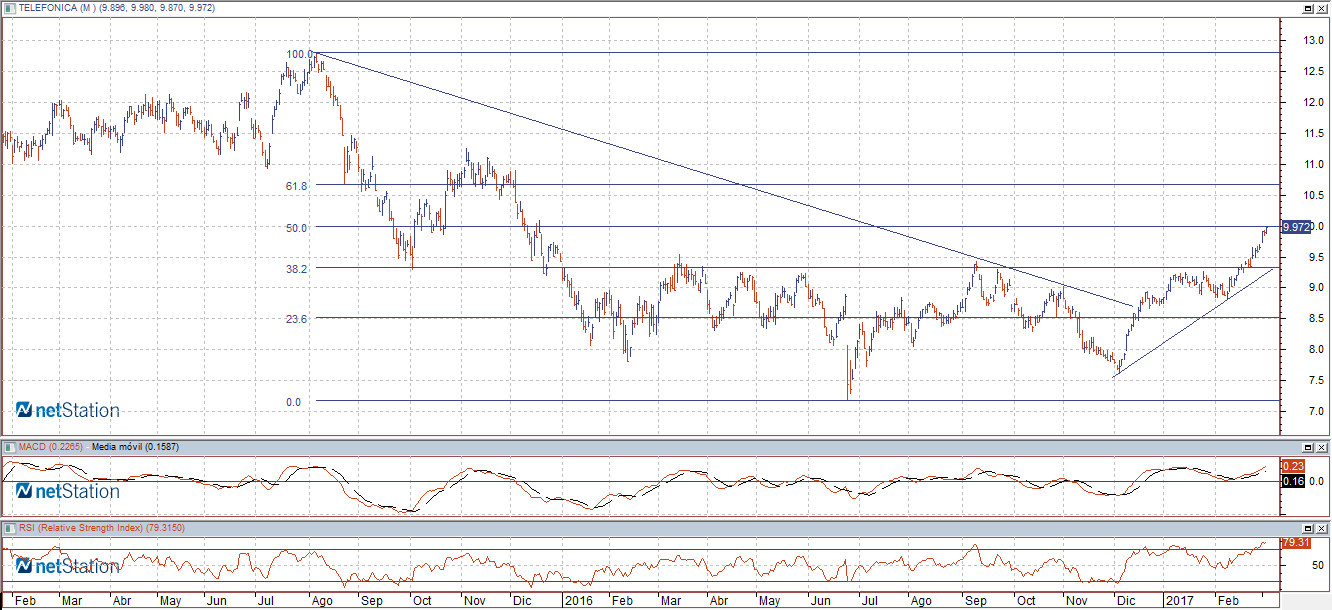The width and height of the screenshot is (1332, 610).
Task: Click the MACD panel icon
Action: [10, 446]
